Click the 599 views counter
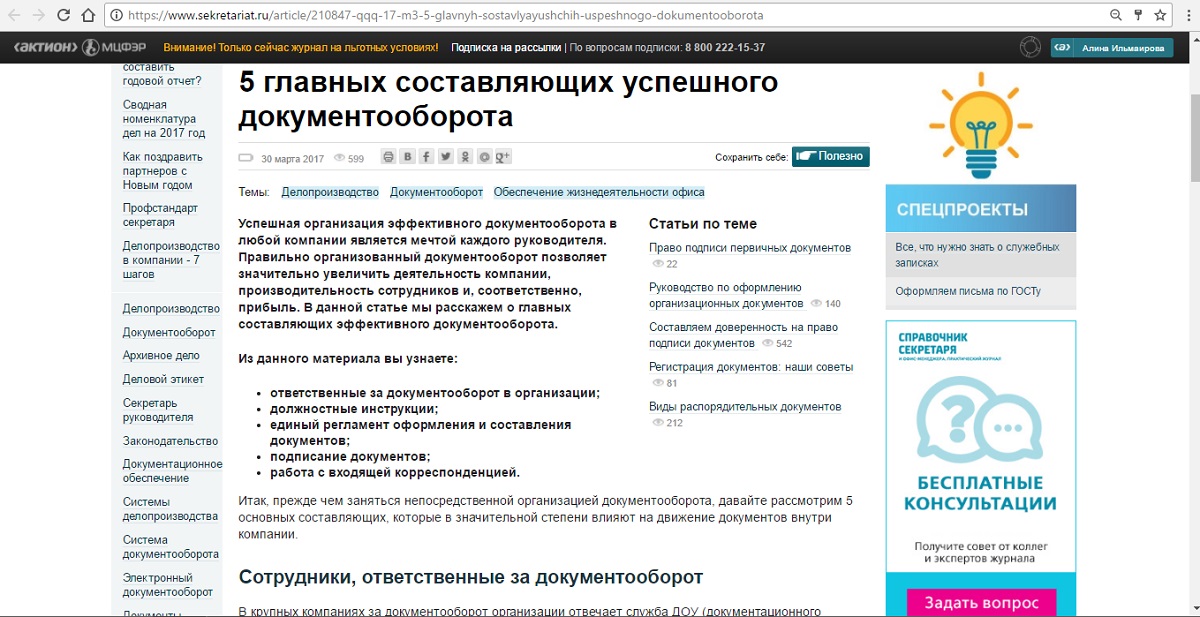 349,158
